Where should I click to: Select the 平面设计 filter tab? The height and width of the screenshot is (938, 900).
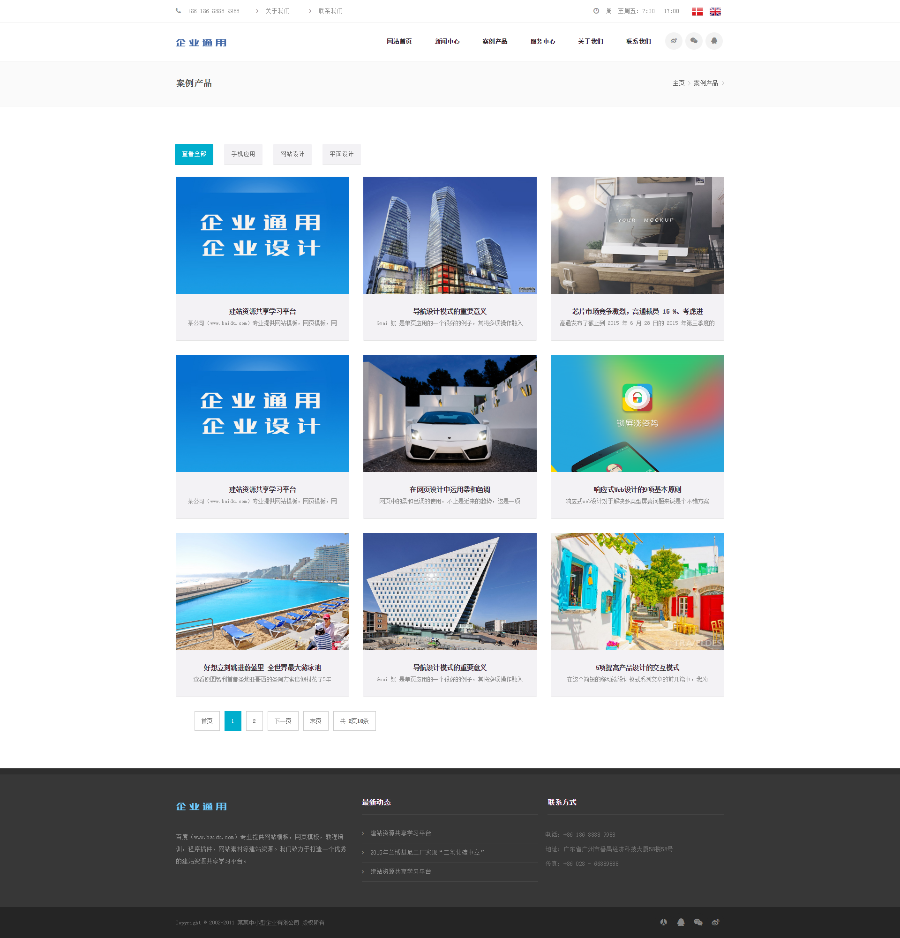340,154
